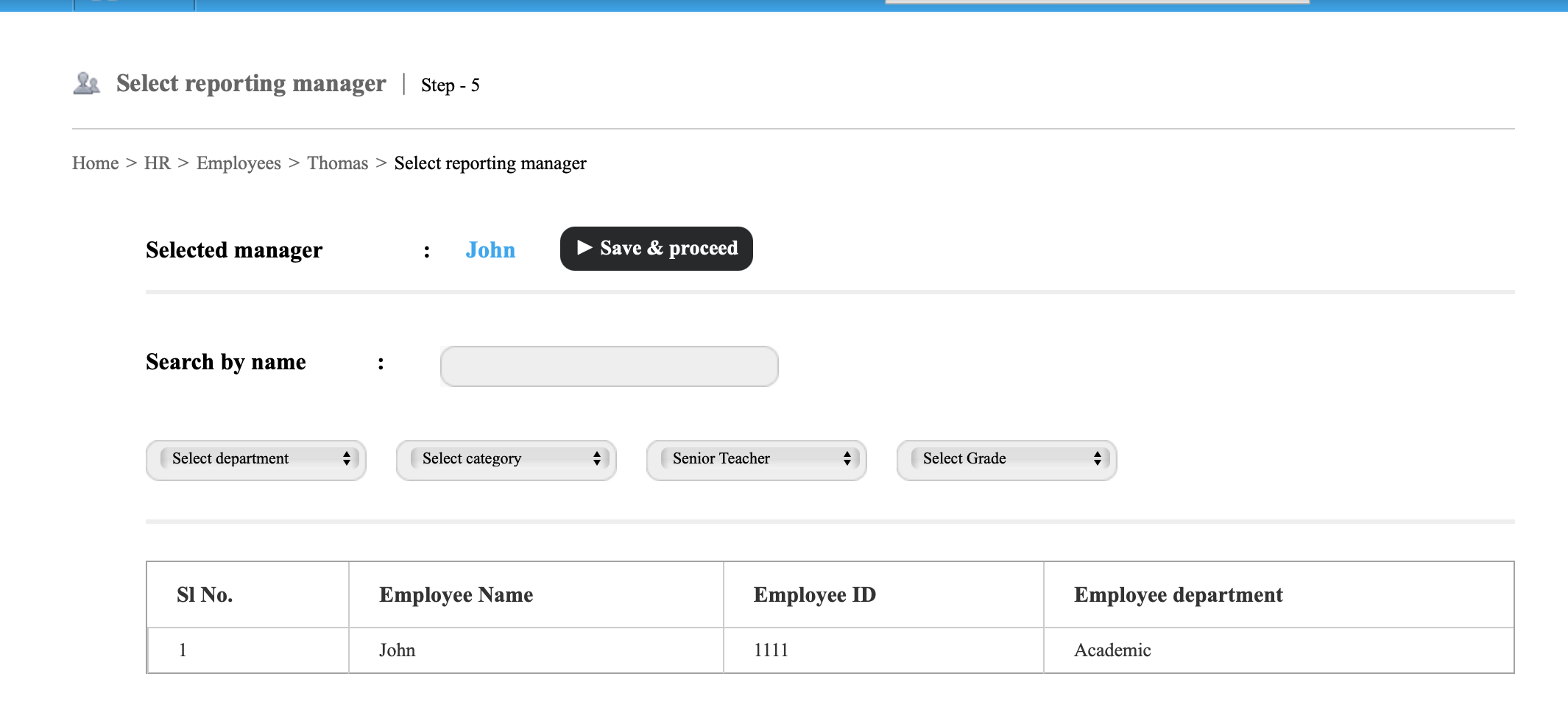Select John in the Employee Name column

pyautogui.click(x=398, y=650)
